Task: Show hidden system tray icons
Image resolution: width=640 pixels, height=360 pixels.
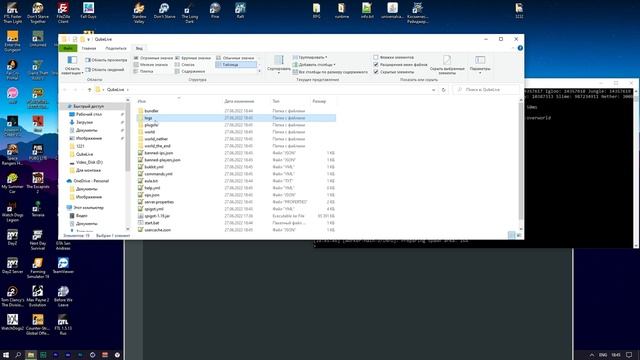Action: tap(592, 355)
